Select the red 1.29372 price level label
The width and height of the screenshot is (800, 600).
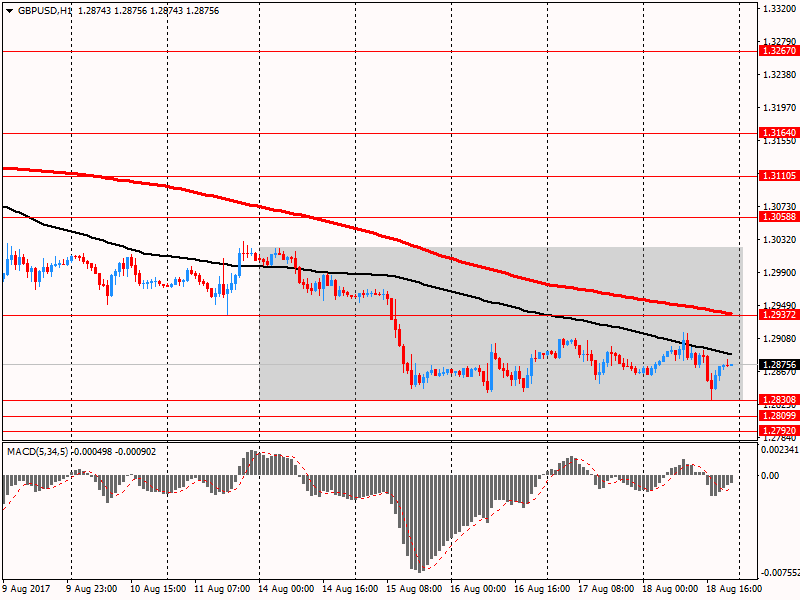coord(779,315)
